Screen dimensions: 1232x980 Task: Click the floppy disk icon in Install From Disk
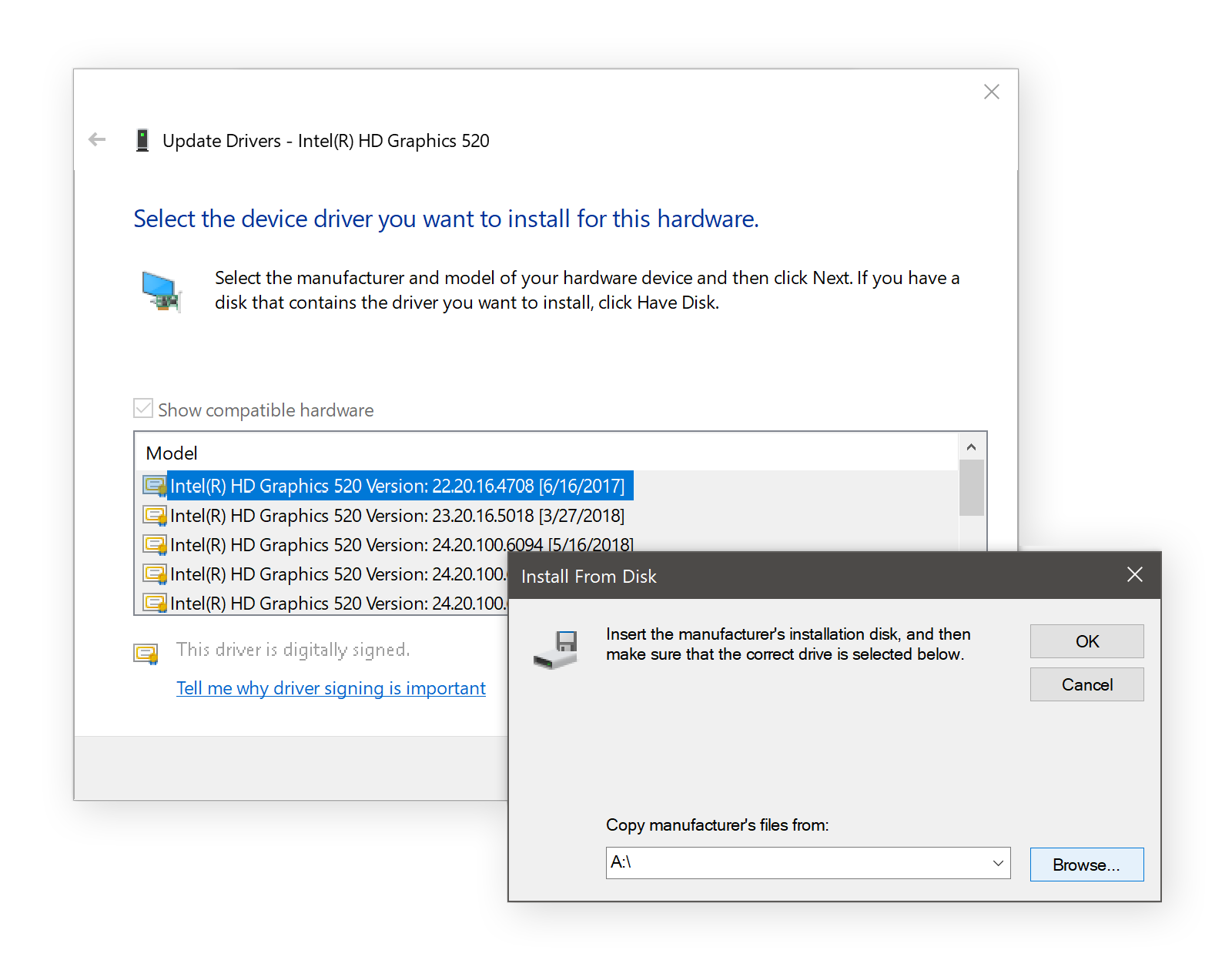click(x=556, y=651)
